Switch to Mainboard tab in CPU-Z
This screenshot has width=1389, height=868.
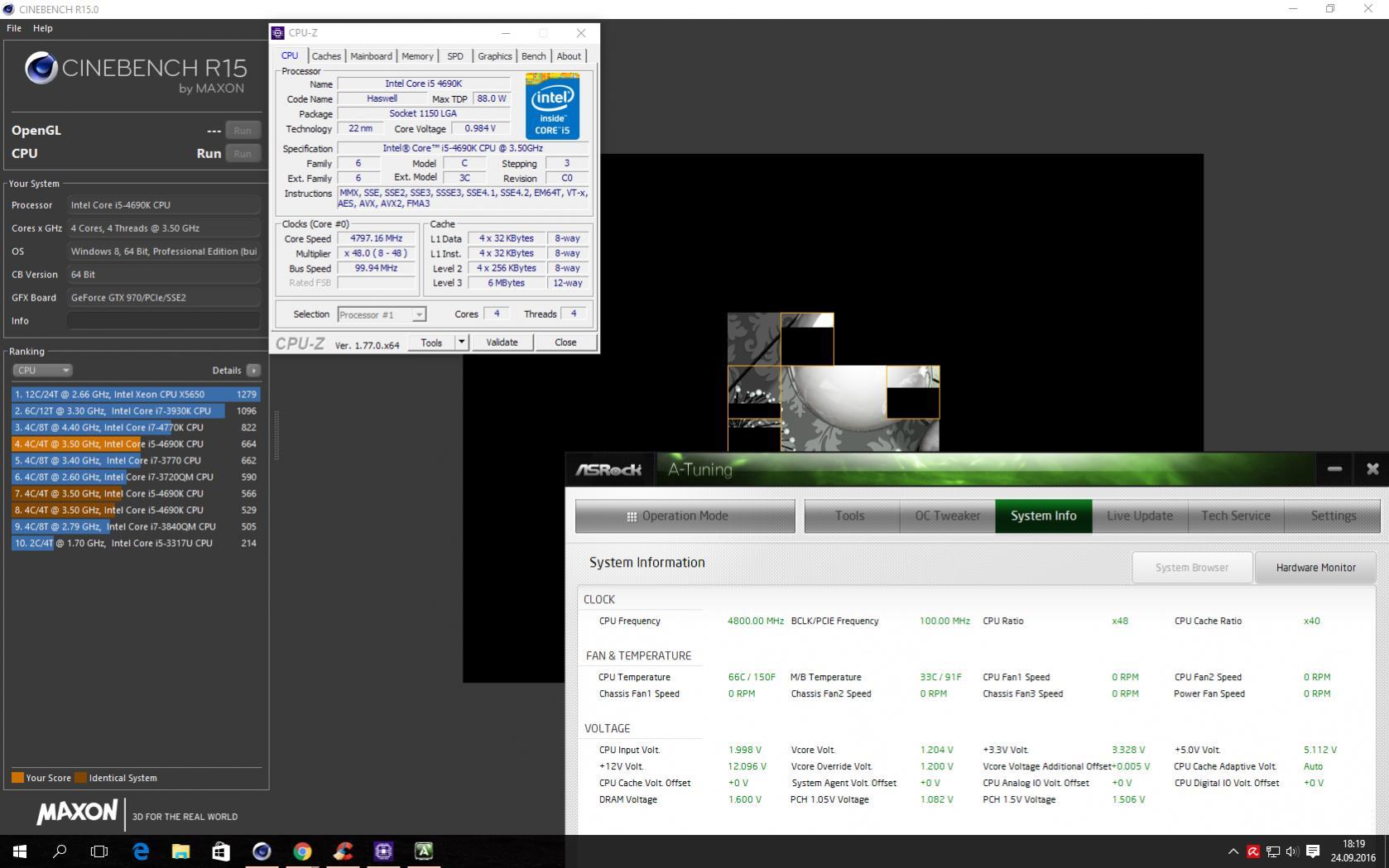pyautogui.click(x=371, y=56)
